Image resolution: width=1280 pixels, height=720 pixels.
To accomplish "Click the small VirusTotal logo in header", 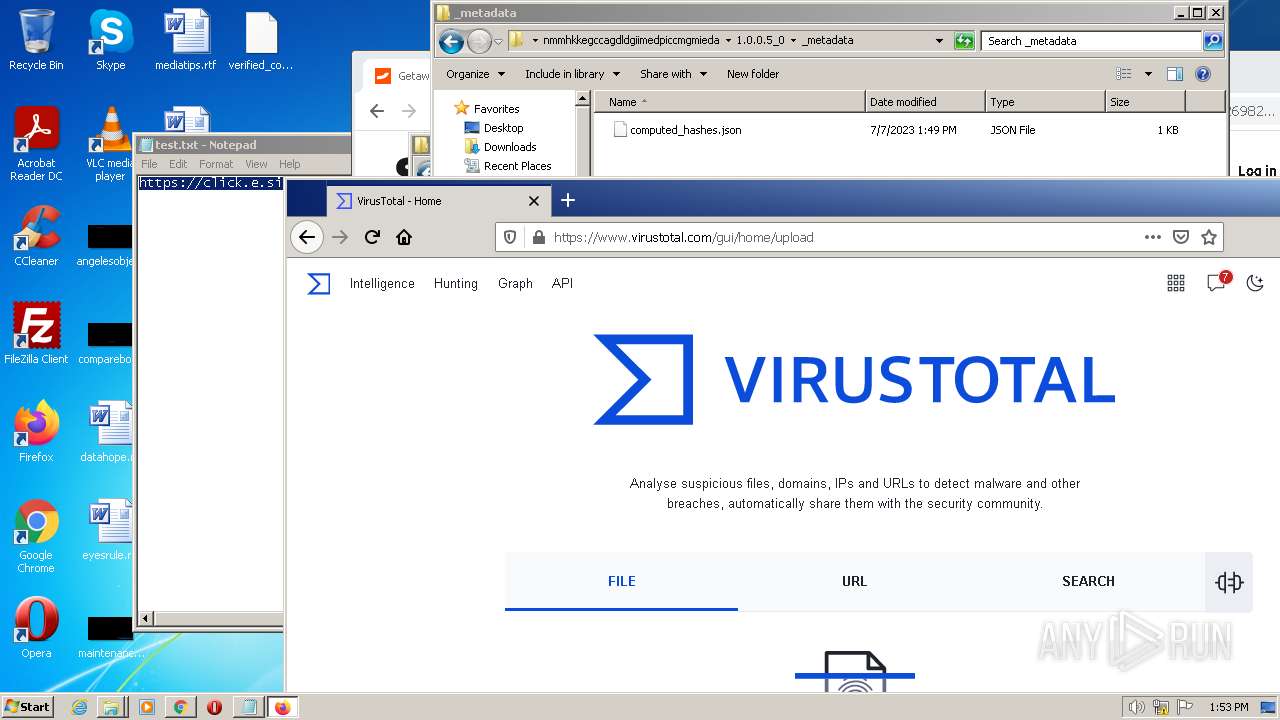I will [318, 284].
